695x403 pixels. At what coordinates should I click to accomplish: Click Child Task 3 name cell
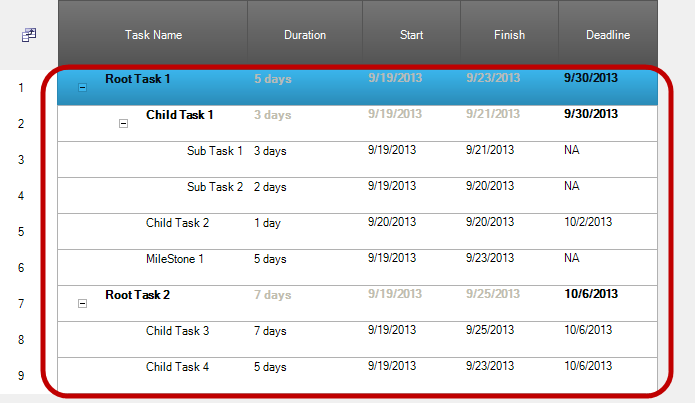[x=177, y=331]
